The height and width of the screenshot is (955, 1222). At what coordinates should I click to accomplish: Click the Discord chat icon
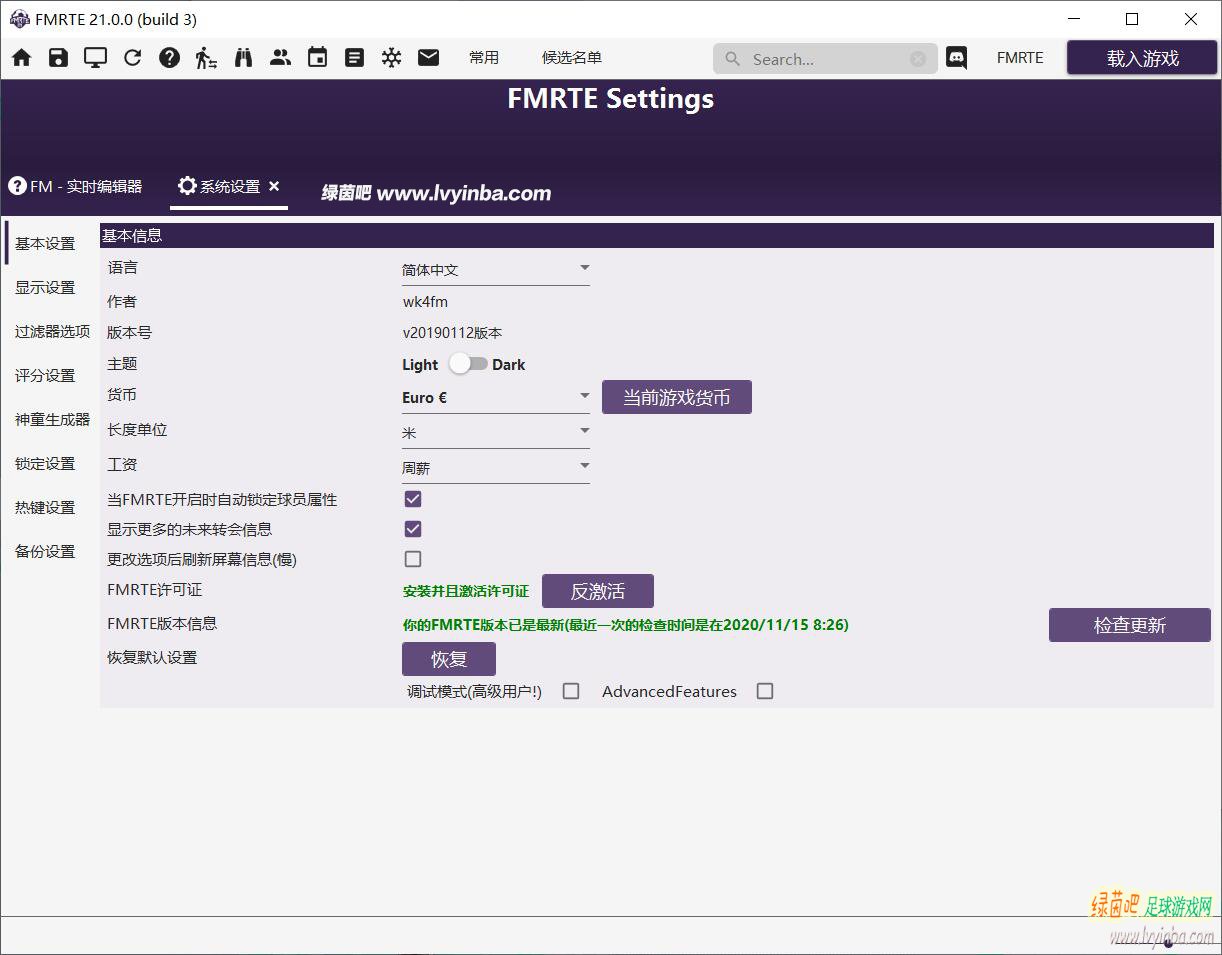(x=956, y=58)
